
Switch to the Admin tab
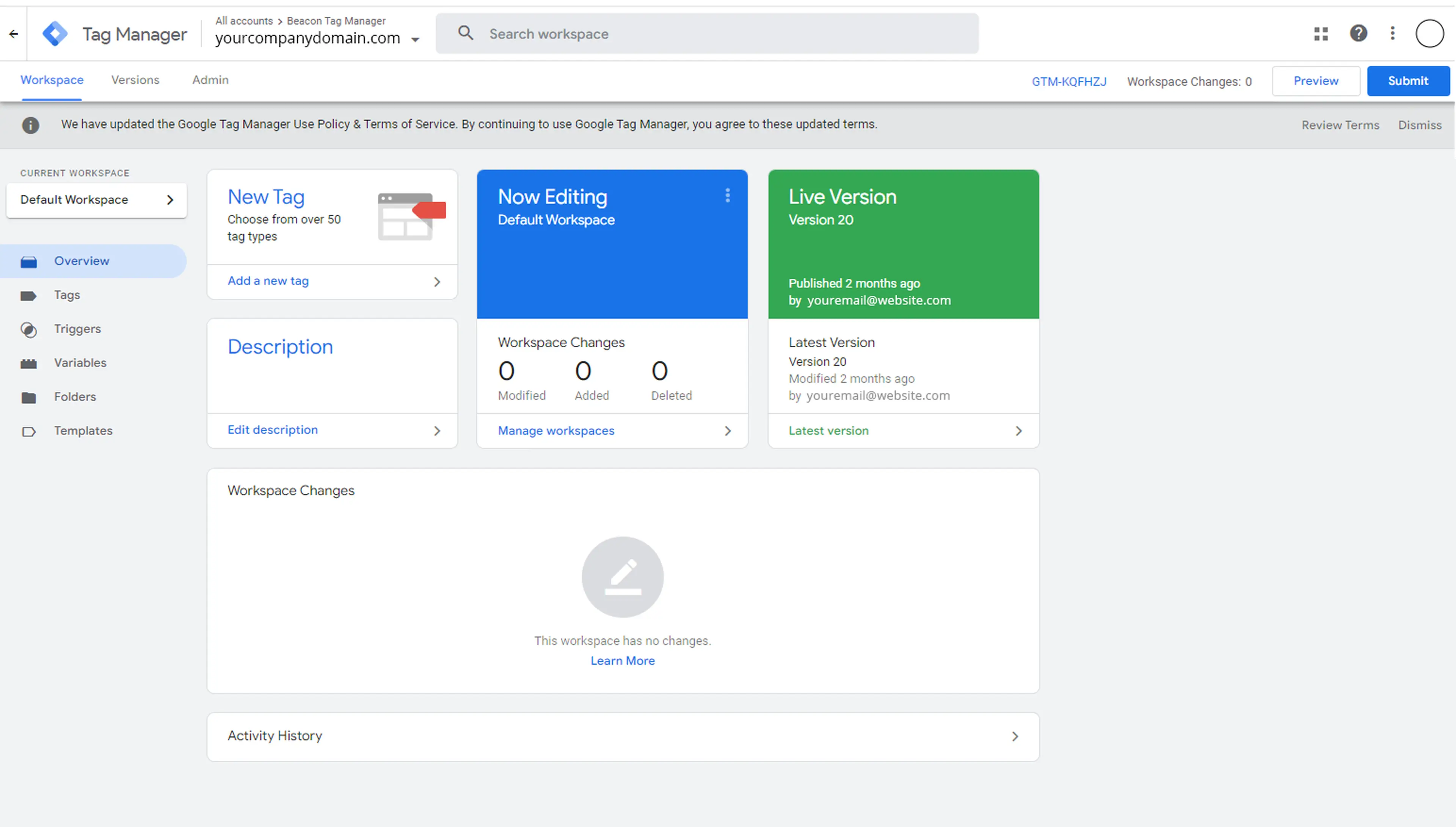[210, 80]
